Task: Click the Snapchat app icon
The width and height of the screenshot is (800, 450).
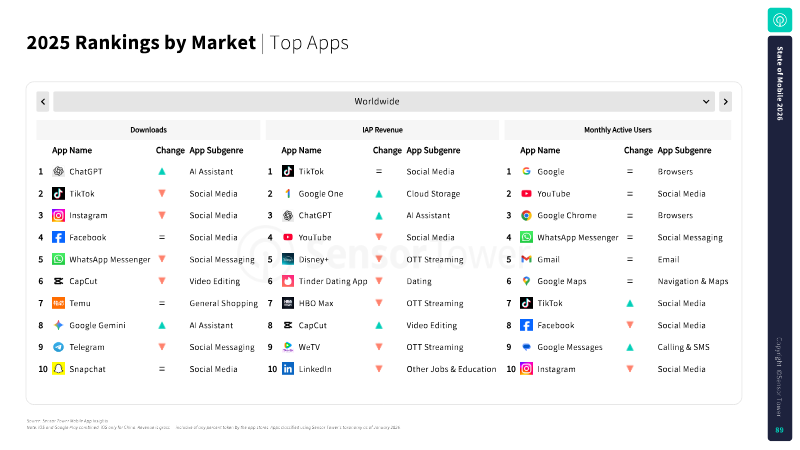Action: tap(59, 369)
